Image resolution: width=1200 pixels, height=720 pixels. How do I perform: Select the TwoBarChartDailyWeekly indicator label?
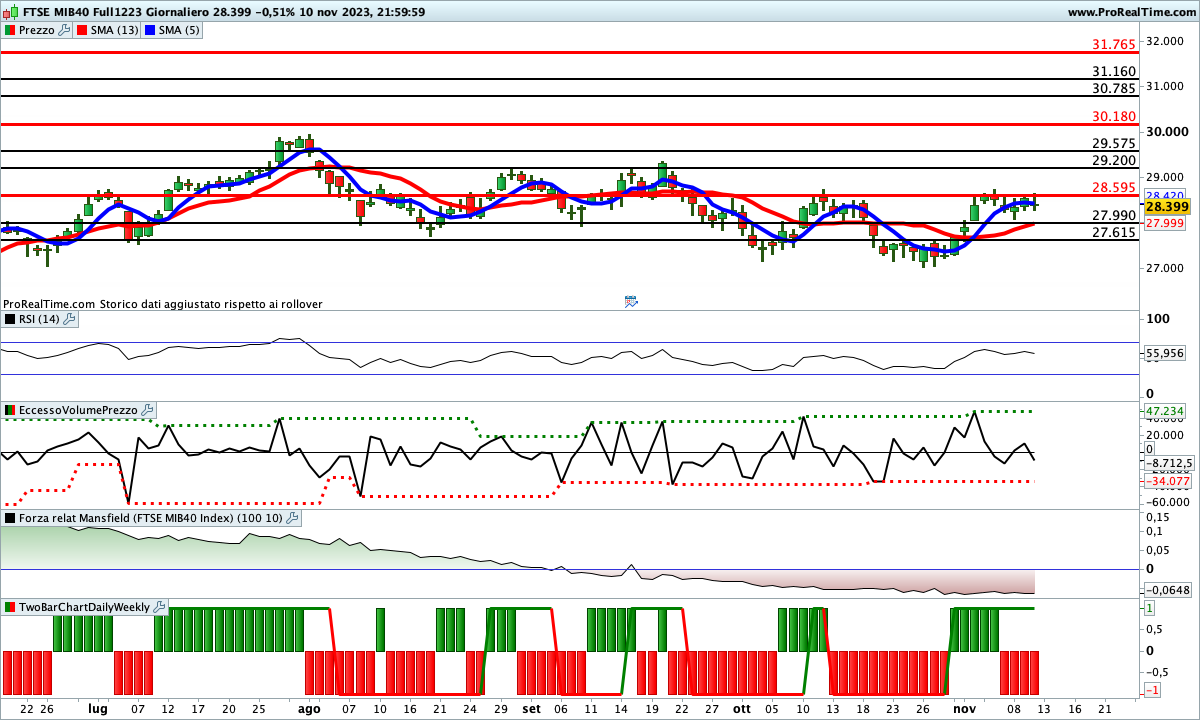tap(85, 607)
